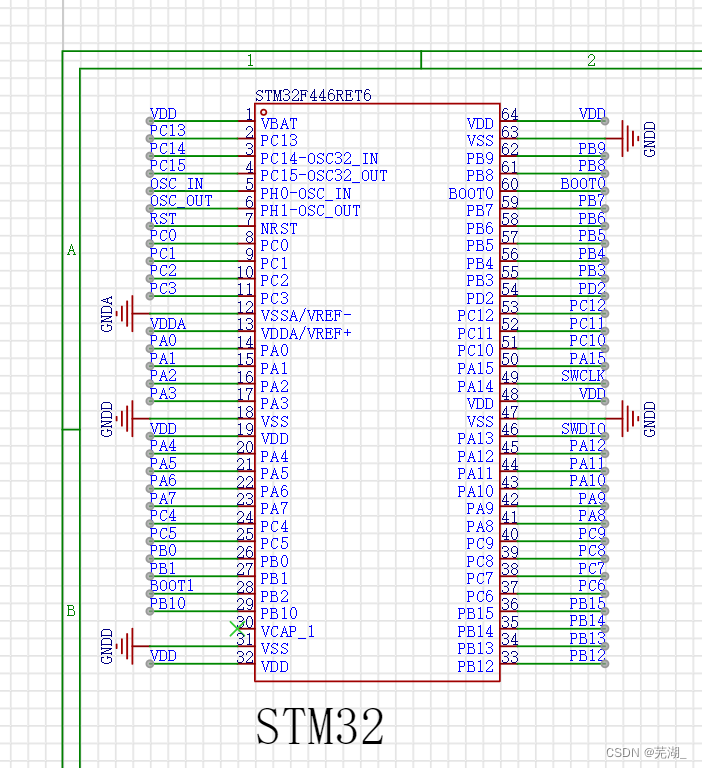Click the PA14 pin name inside the chip
Image resolution: width=702 pixels, height=768 pixels.
pyautogui.click(x=475, y=386)
